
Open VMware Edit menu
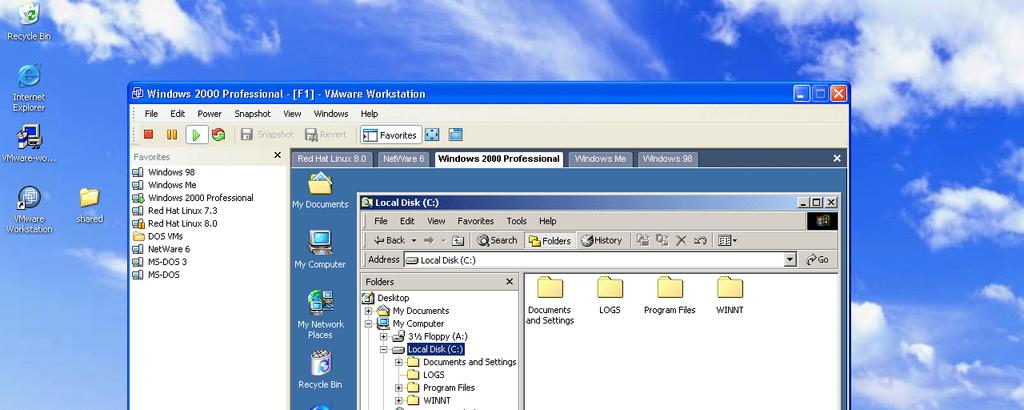(x=178, y=114)
